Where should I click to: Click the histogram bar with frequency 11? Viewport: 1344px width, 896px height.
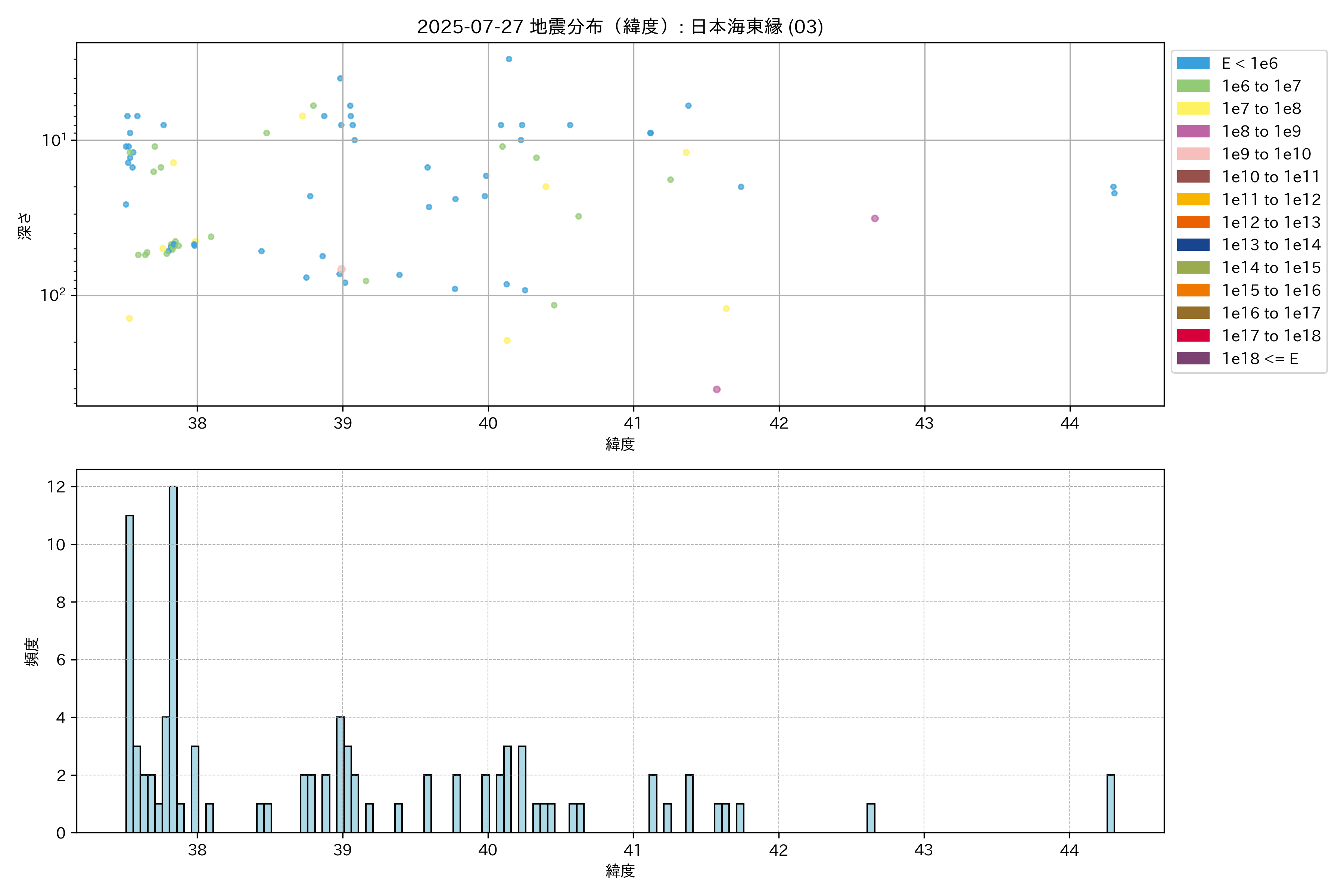[x=130, y=674]
